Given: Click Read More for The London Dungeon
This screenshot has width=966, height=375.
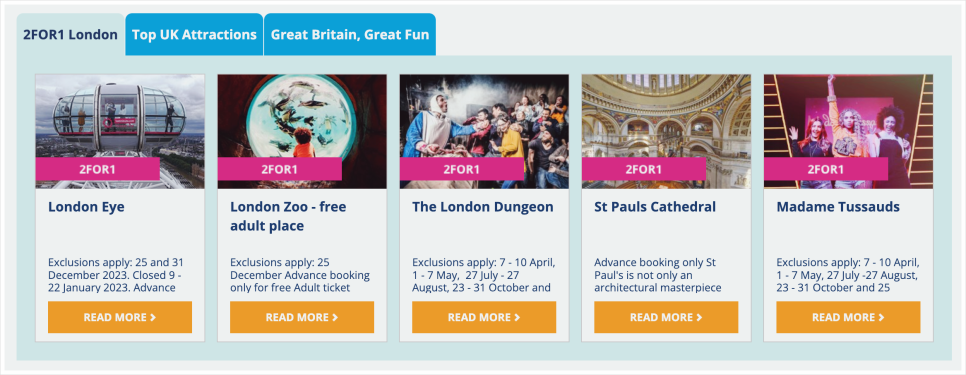Looking at the screenshot, I should (x=484, y=317).
